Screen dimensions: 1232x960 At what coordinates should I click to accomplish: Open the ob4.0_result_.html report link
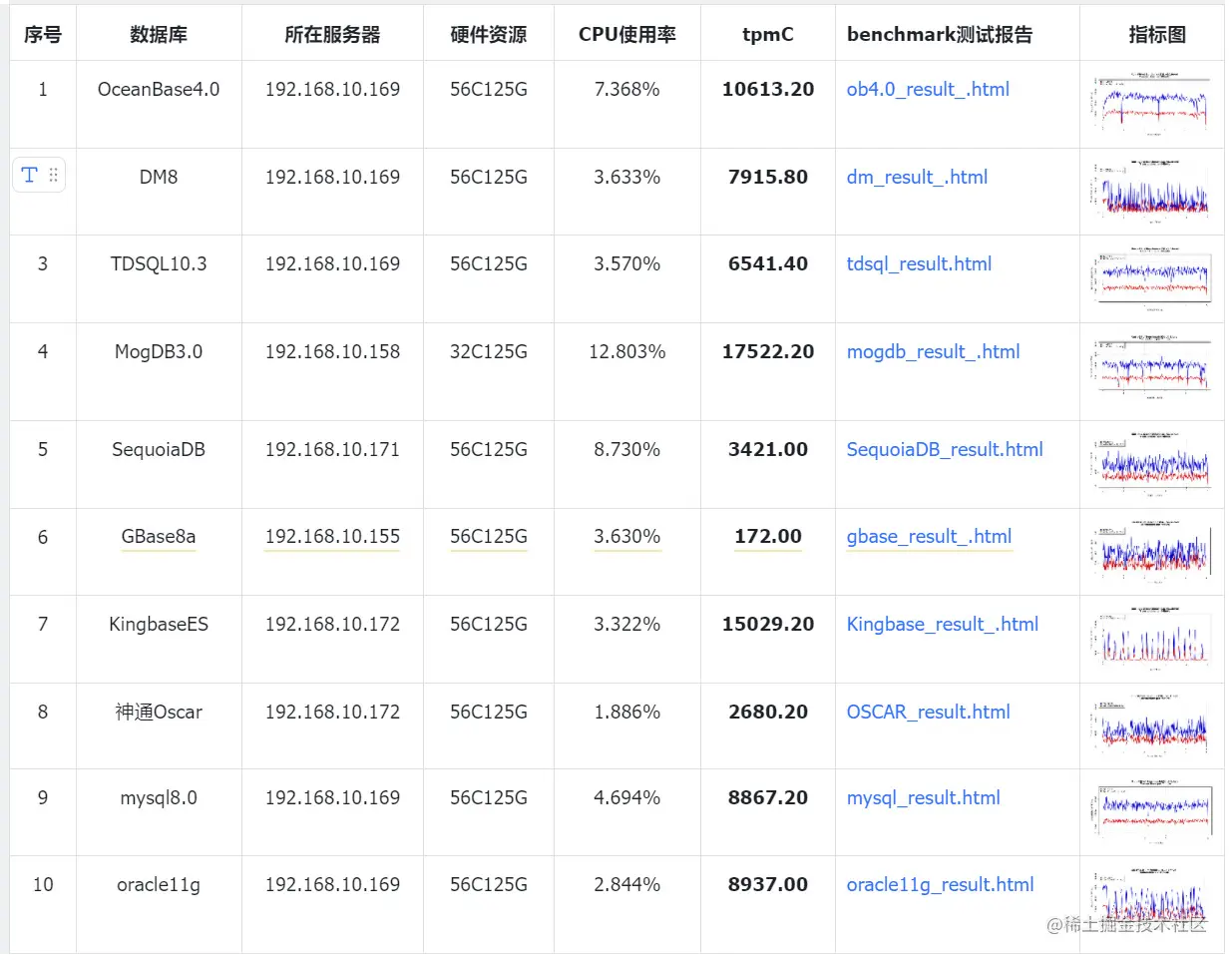(928, 89)
